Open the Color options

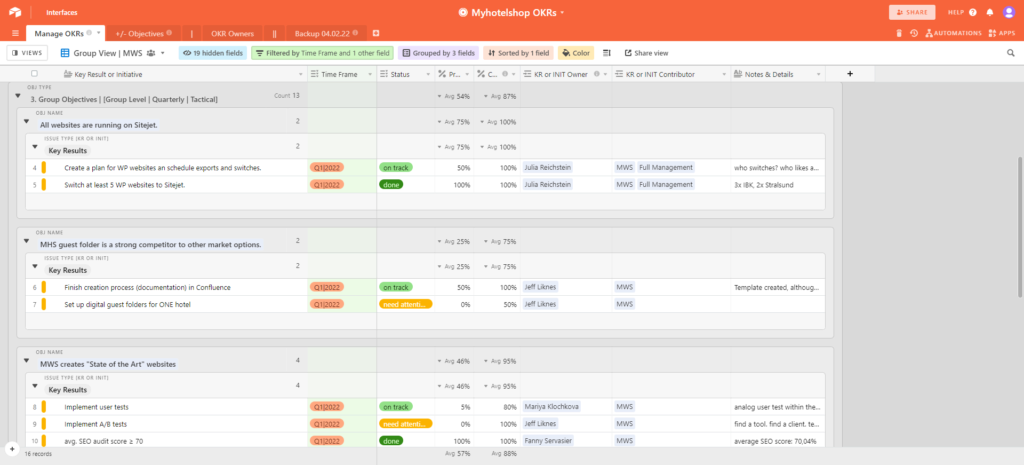pos(576,52)
